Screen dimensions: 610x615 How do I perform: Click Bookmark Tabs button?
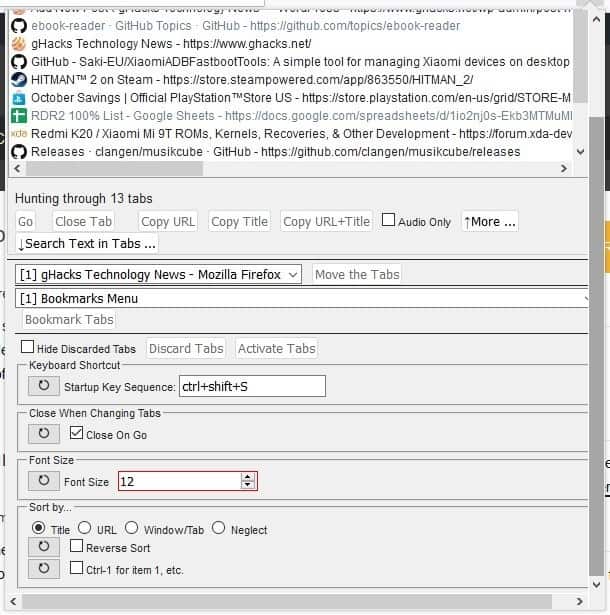pos(69,320)
